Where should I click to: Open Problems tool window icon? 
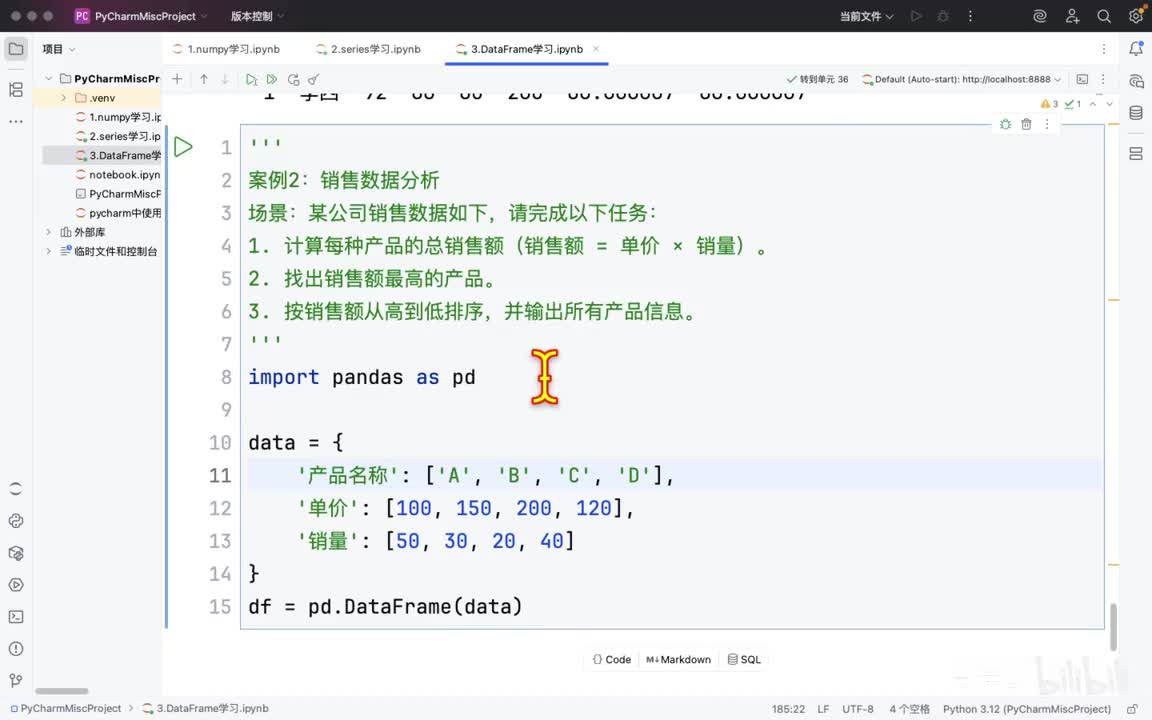click(16, 649)
